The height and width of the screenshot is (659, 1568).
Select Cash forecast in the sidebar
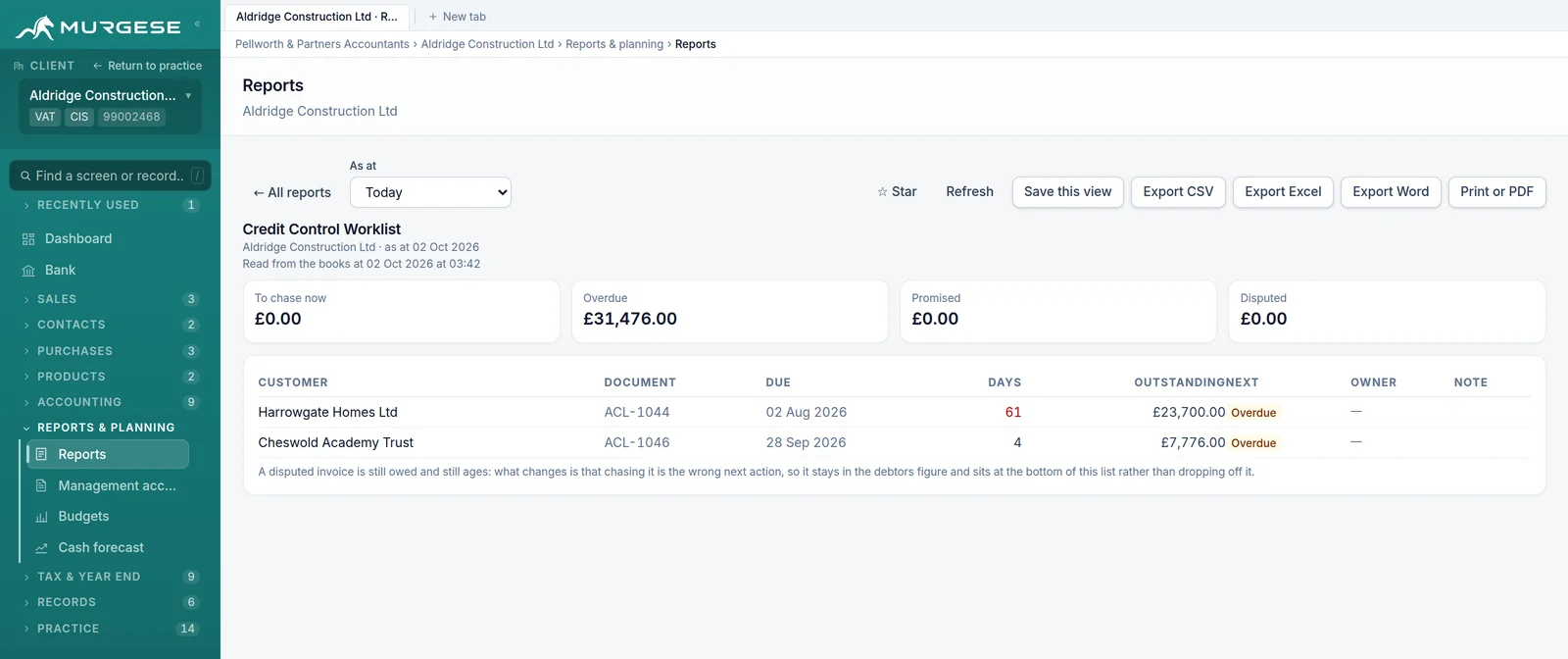[106, 548]
